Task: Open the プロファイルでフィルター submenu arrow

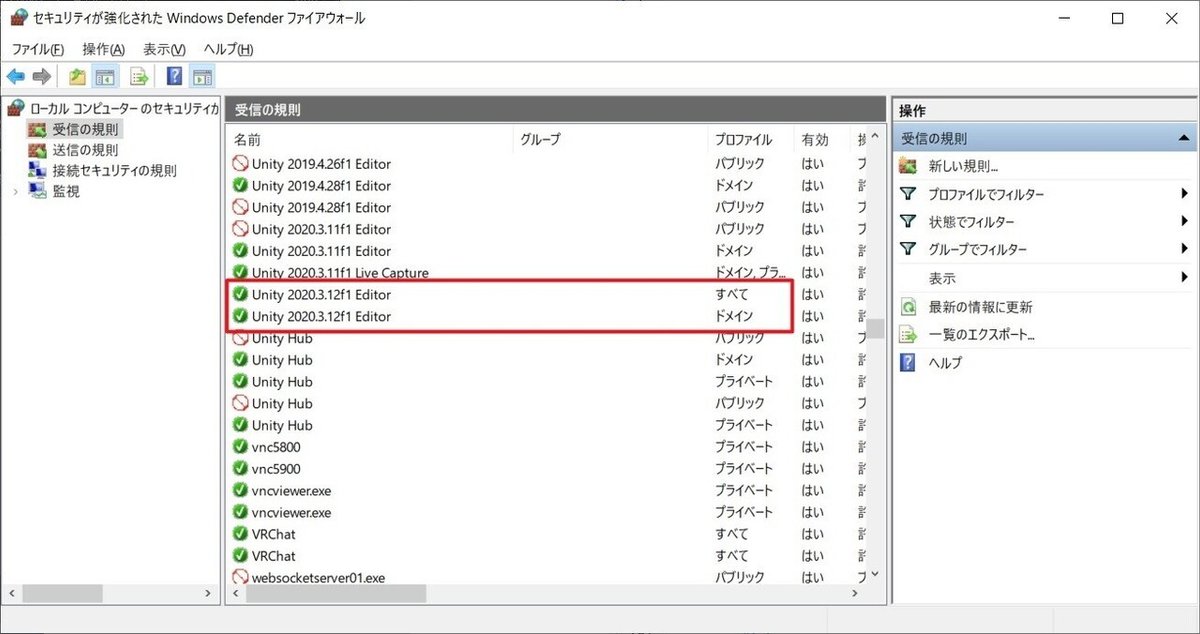Action: (x=1184, y=194)
